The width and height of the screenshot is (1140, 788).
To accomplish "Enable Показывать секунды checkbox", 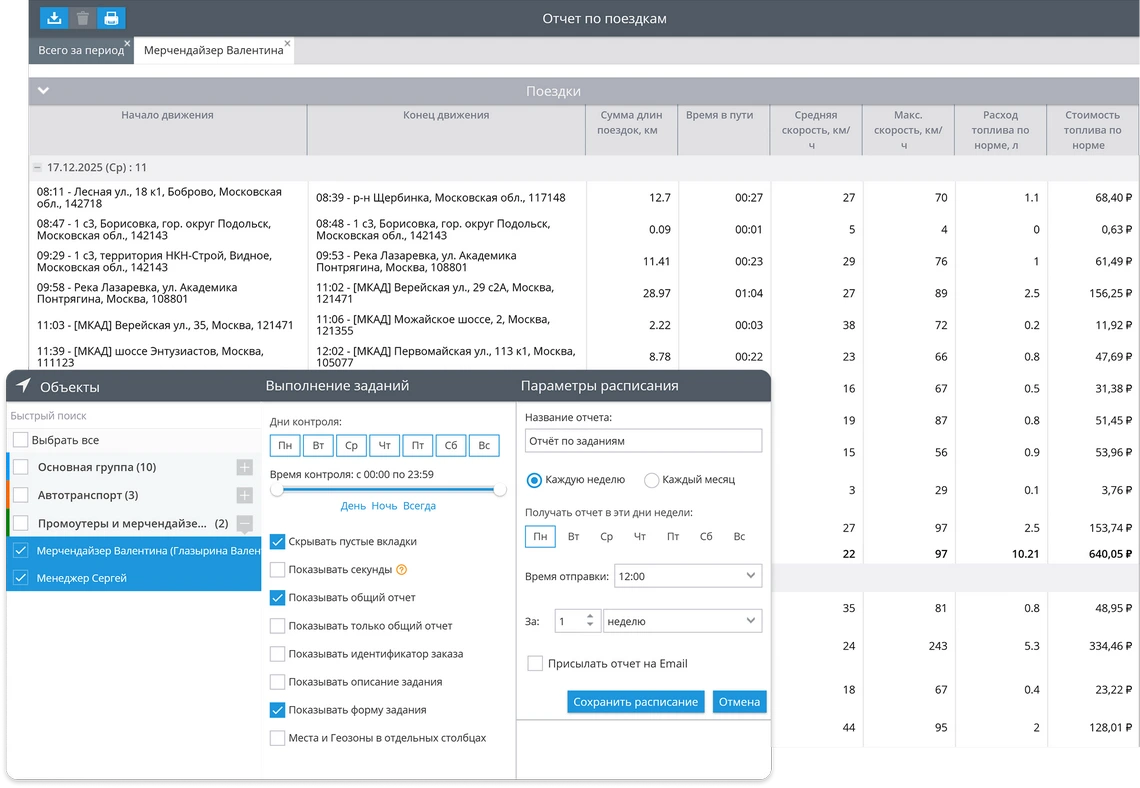I will click(x=278, y=570).
